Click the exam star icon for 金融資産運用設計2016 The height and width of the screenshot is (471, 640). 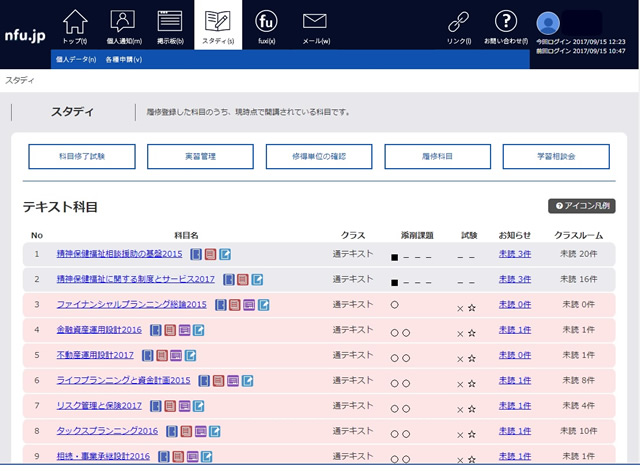(x=472, y=333)
